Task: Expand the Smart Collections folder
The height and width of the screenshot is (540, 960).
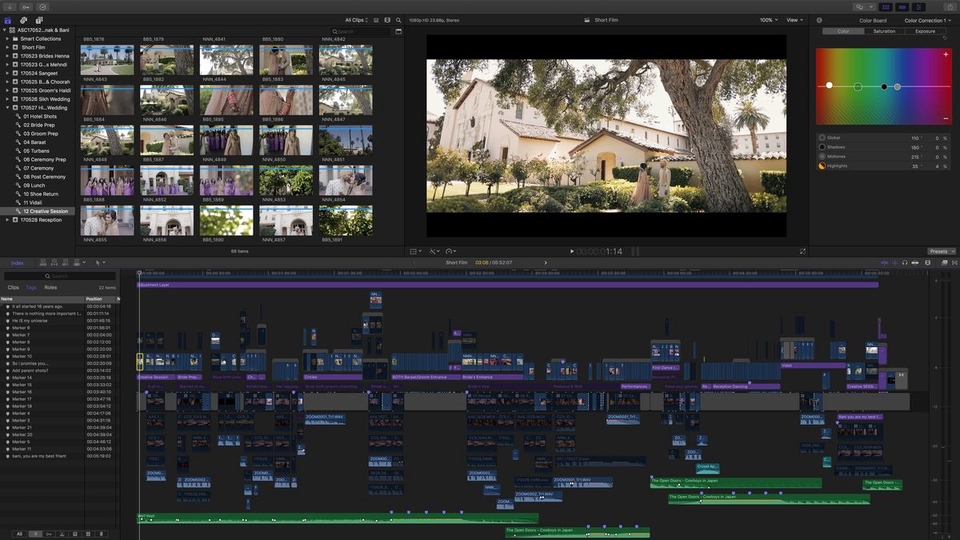Action: (x=7, y=39)
